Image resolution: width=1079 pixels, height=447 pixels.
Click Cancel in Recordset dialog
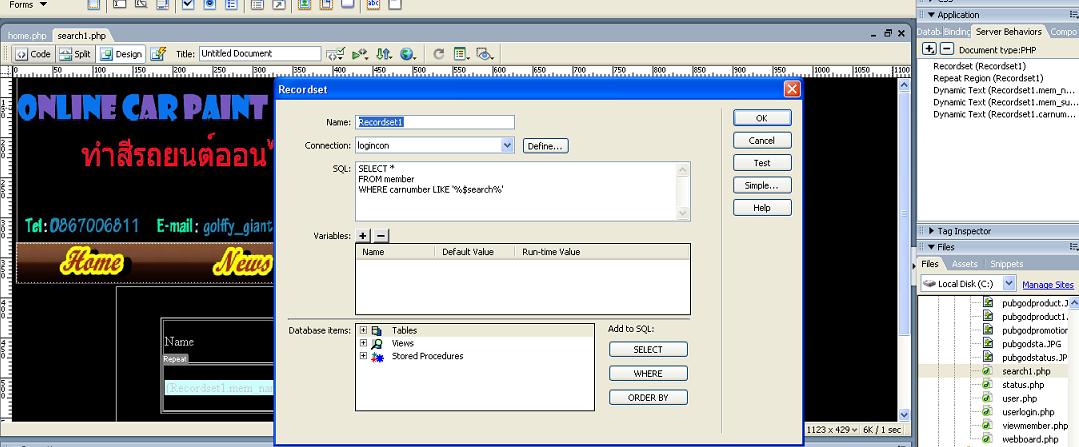point(762,140)
